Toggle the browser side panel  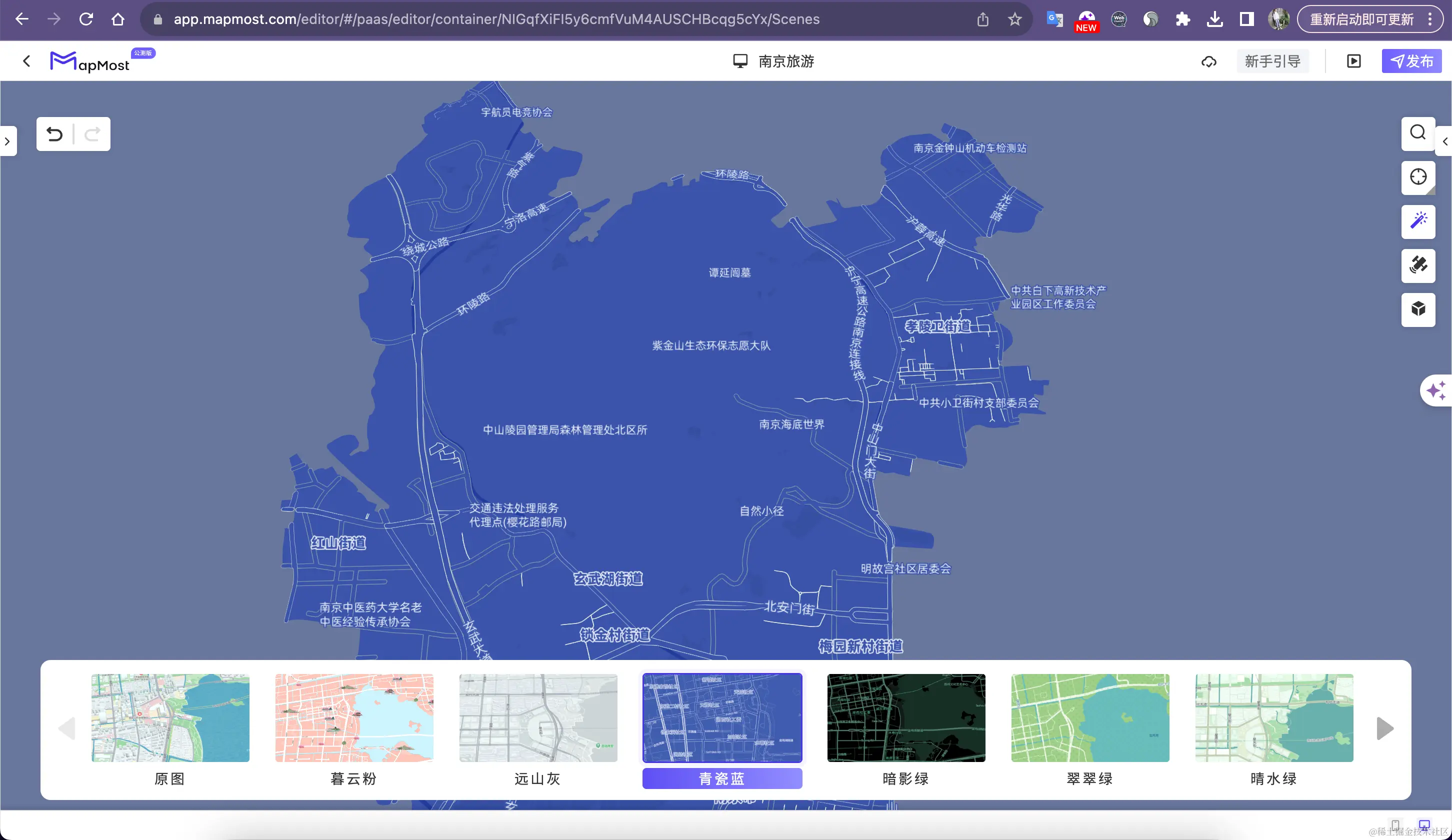point(1246,19)
